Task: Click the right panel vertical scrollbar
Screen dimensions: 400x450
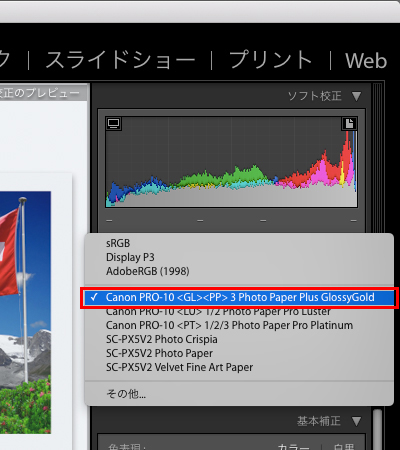Action: tap(378, 429)
